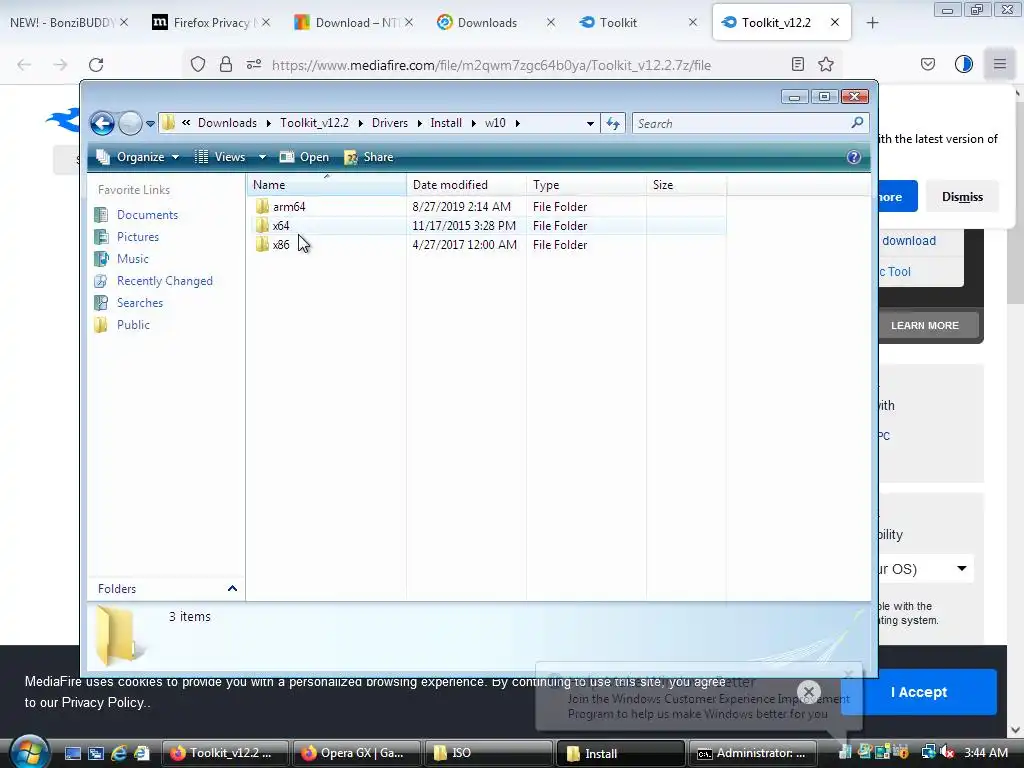Screen dimensions: 1024x768
Task: Click the Explorer refresh address button
Action: point(613,123)
